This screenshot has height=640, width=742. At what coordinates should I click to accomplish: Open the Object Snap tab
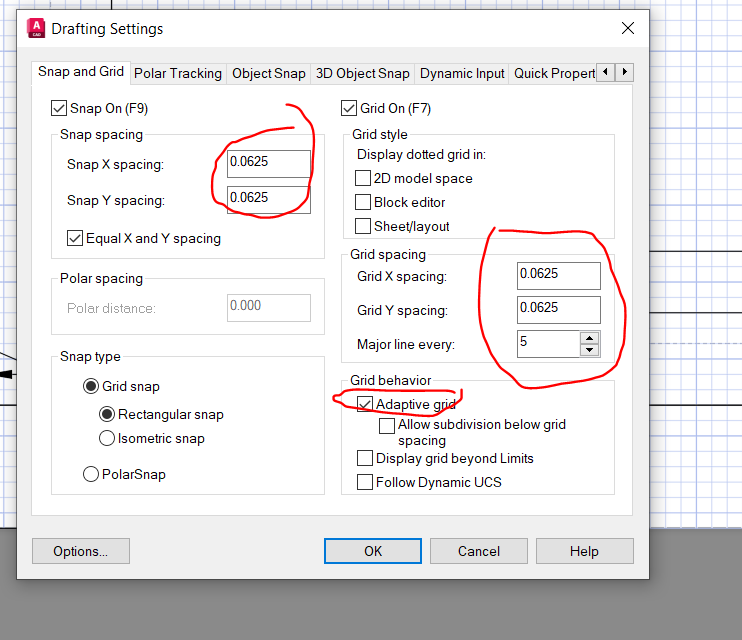(268, 73)
